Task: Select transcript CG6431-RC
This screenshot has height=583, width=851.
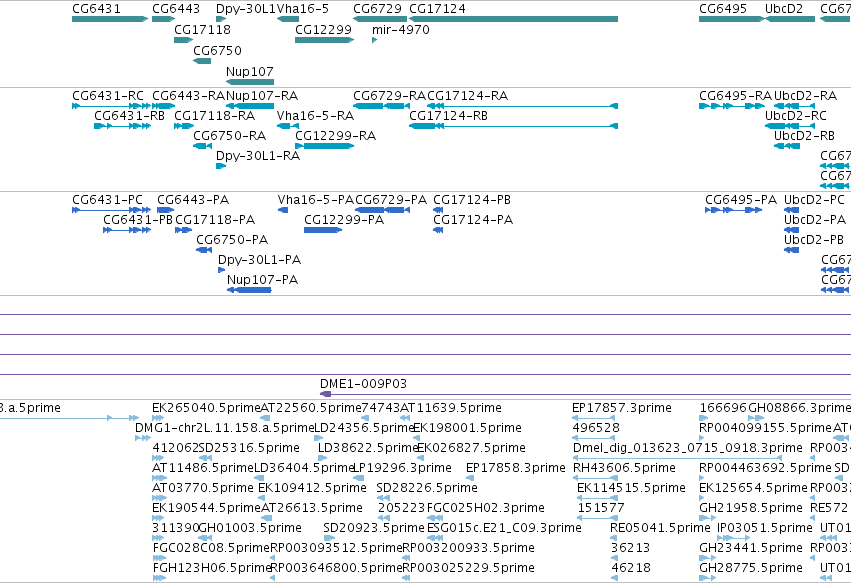Action: tap(111, 106)
